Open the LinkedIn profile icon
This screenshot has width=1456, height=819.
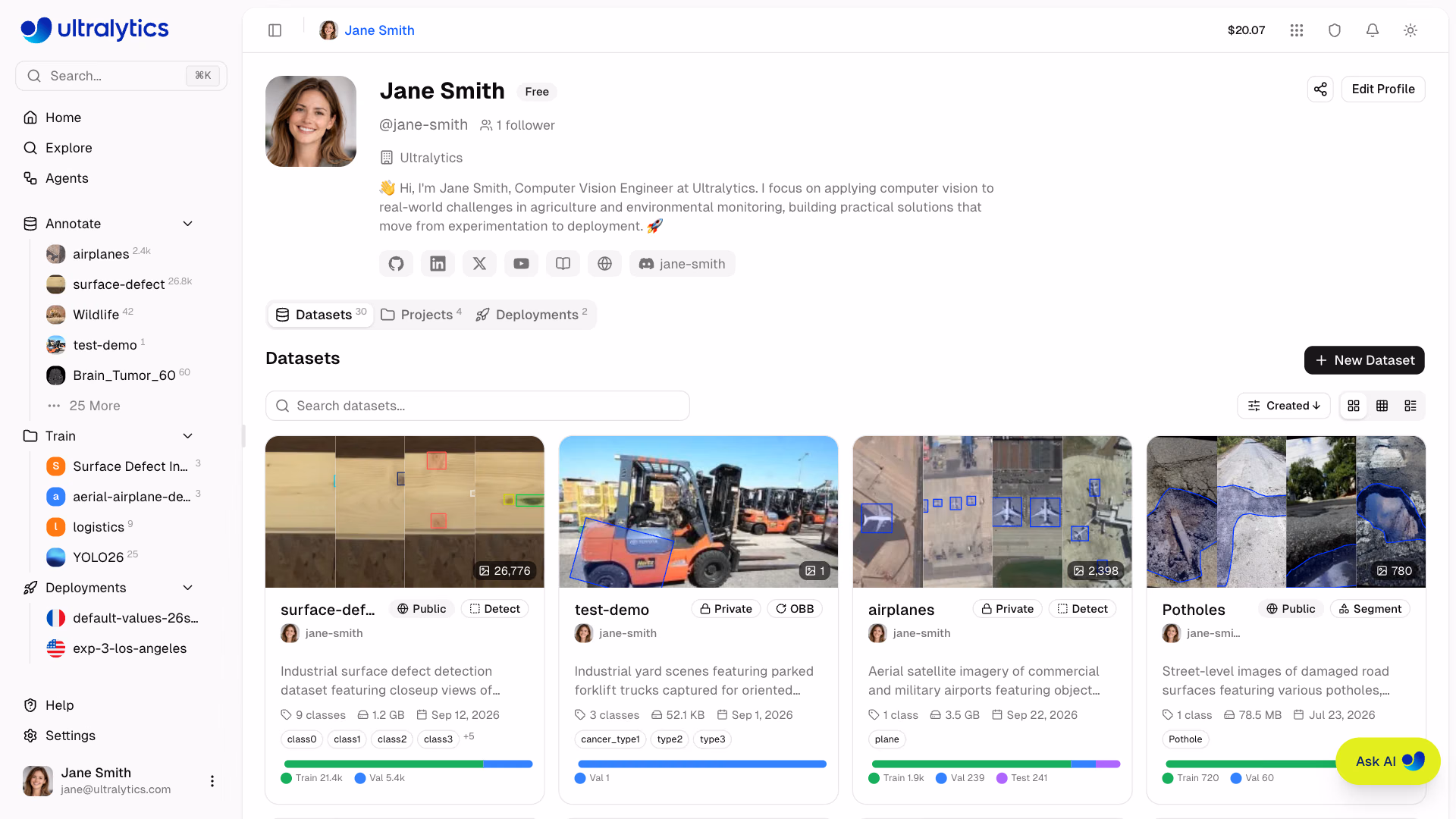pyautogui.click(x=438, y=264)
